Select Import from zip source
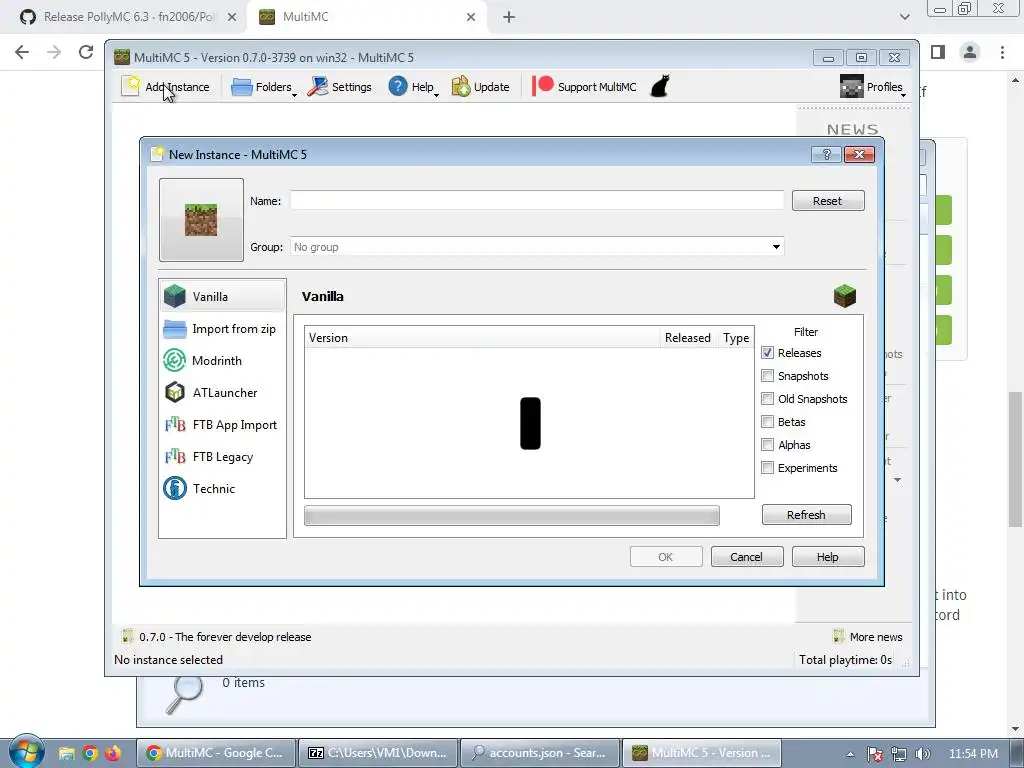 coord(222,328)
